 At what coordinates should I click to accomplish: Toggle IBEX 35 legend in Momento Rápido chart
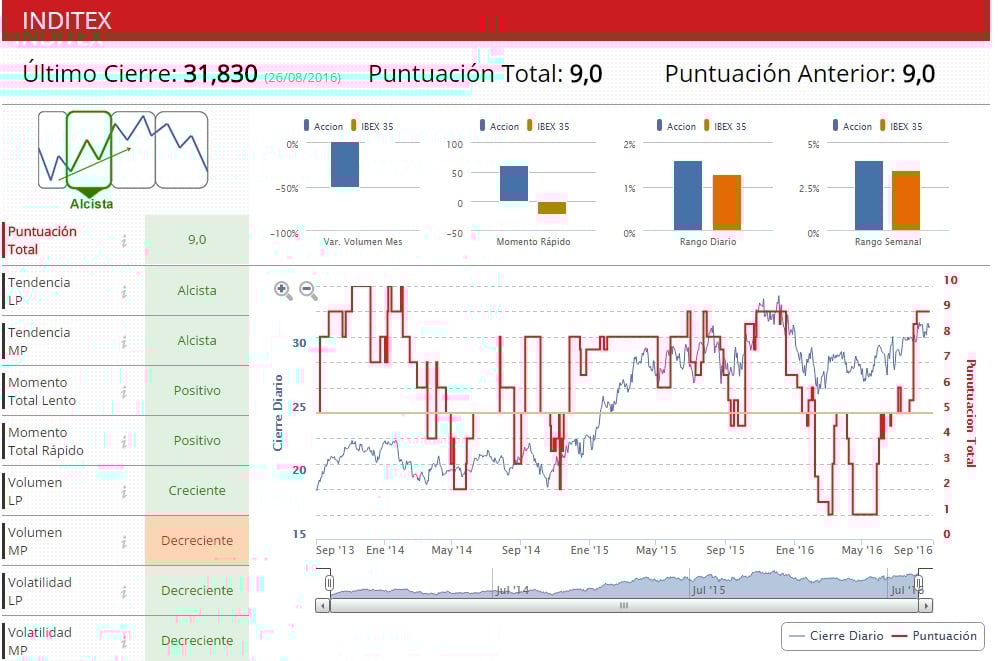pyautogui.click(x=548, y=126)
